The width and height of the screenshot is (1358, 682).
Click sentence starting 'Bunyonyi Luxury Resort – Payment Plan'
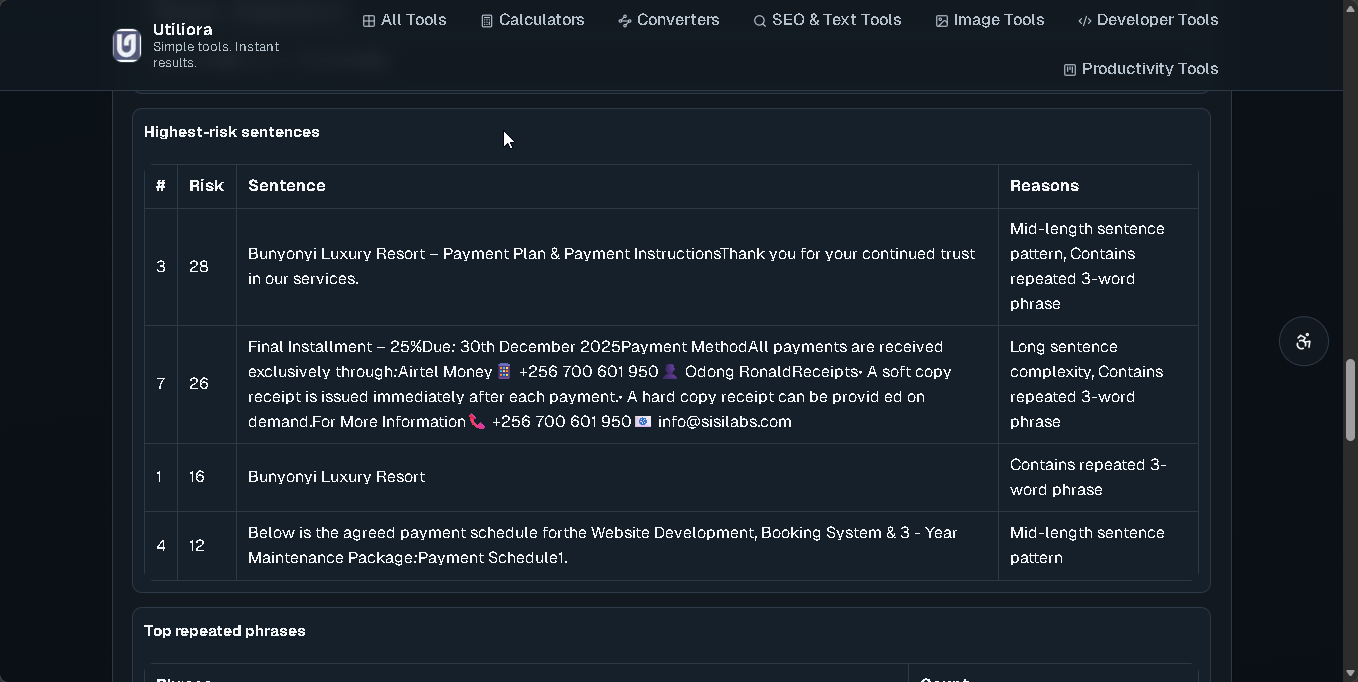point(612,266)
